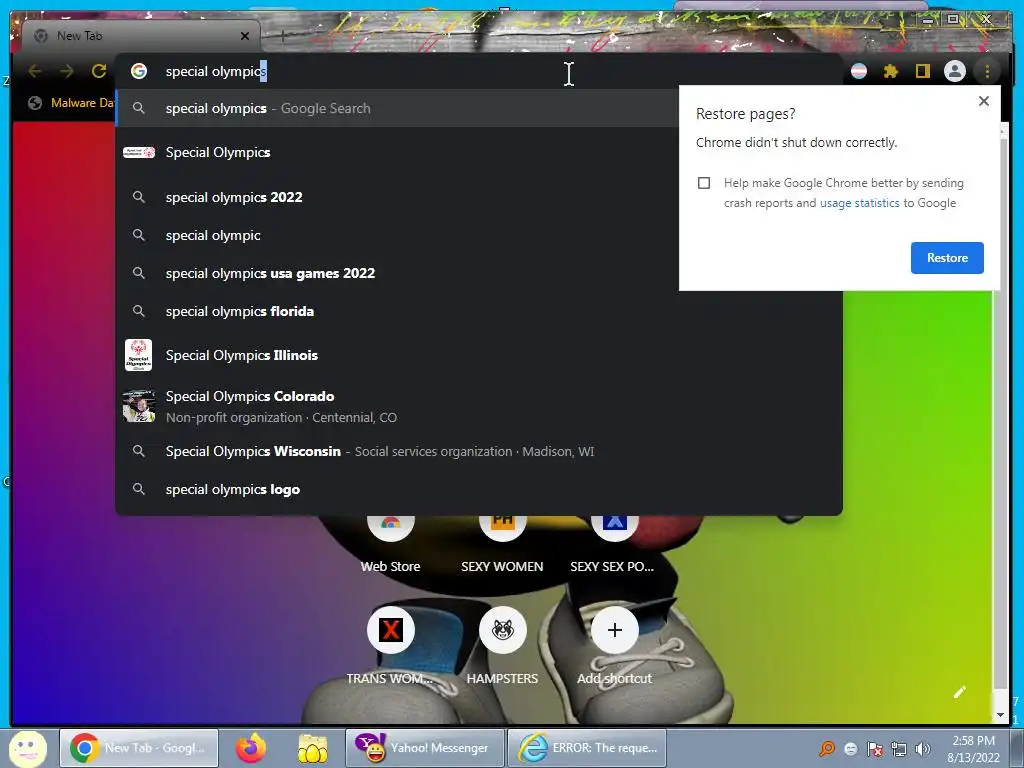Click the Action Center flag tray icon
This screenshot has width=1024, height=768.
[875, 749]
